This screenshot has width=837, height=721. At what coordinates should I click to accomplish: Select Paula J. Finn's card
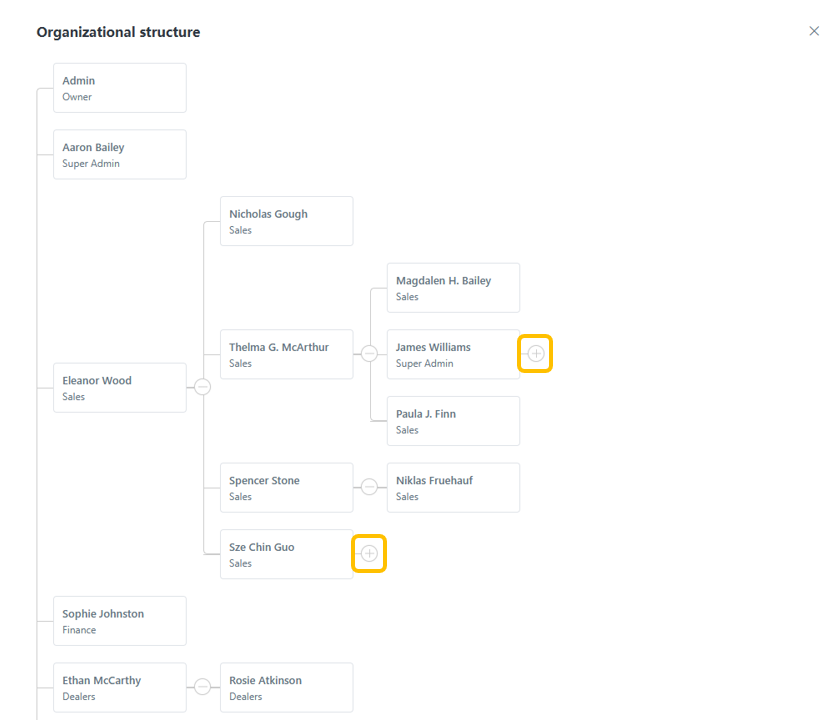453,421
